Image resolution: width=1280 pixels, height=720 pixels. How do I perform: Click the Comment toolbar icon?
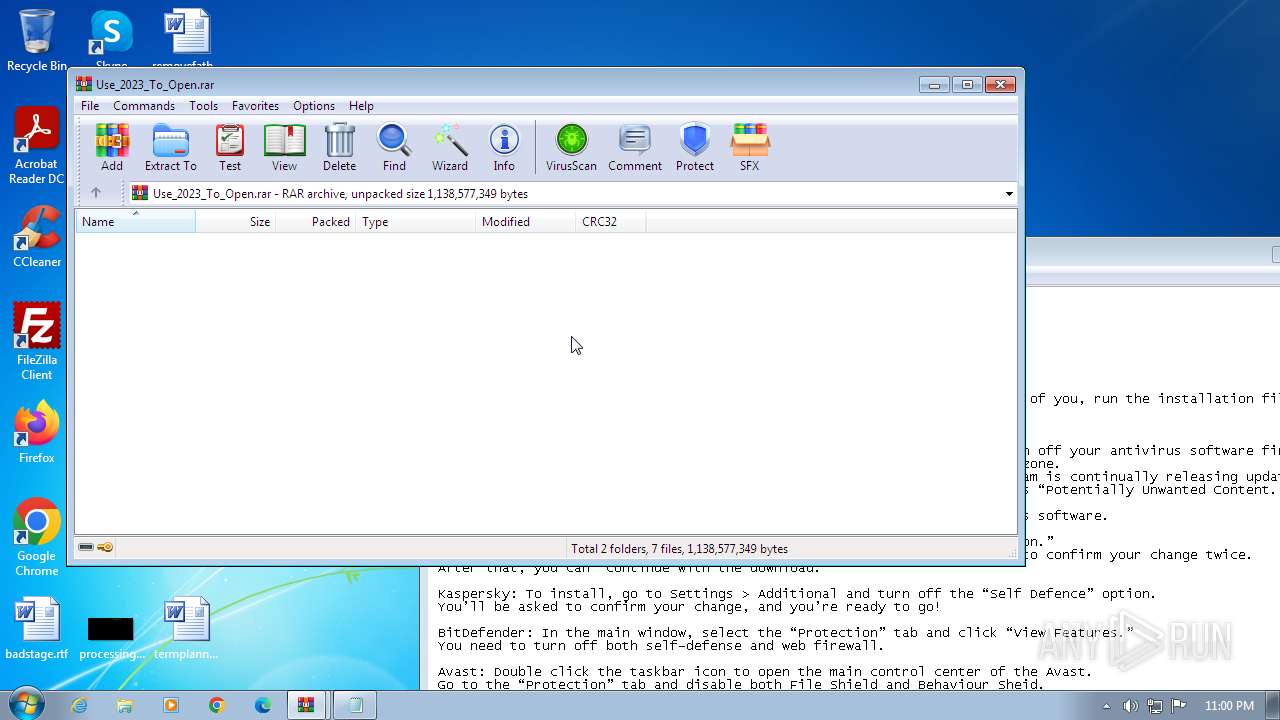635,147
